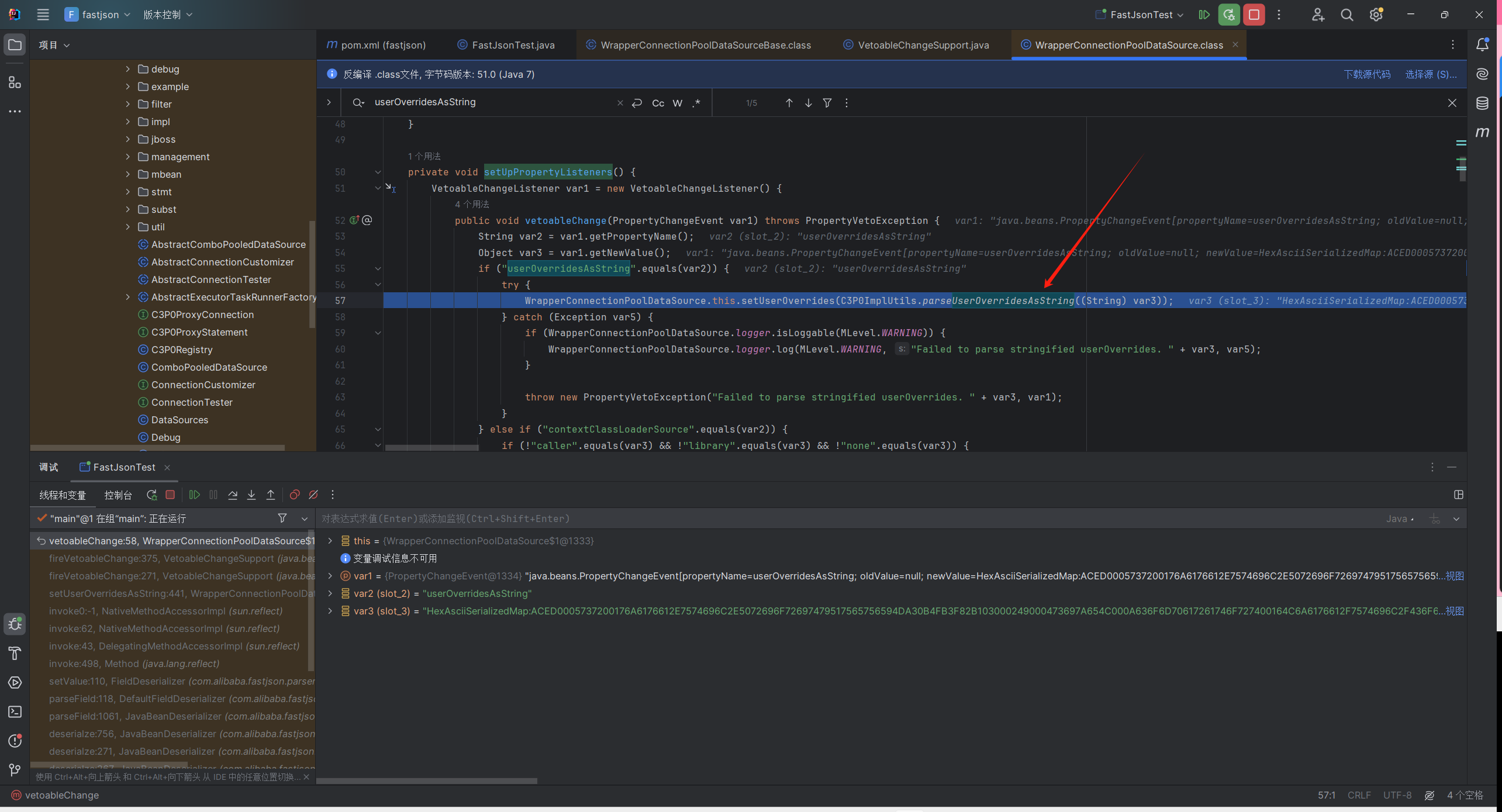Expand the search replace field chevron

coord(329,102)
